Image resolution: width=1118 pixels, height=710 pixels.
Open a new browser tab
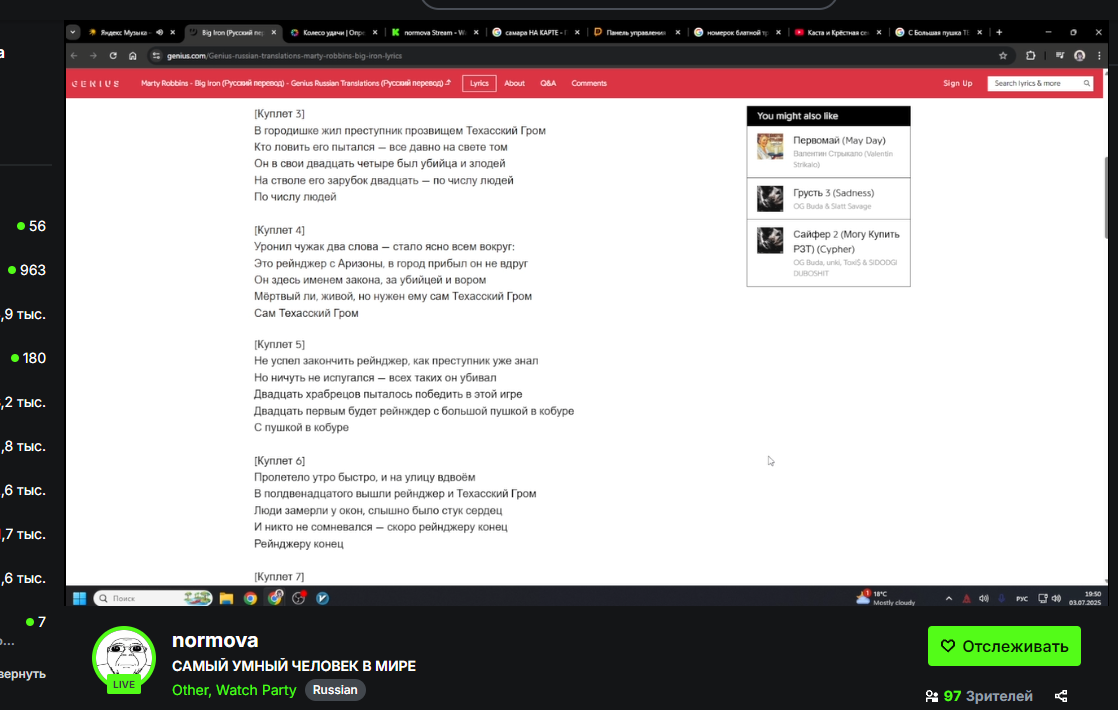(x=999, y=32)
